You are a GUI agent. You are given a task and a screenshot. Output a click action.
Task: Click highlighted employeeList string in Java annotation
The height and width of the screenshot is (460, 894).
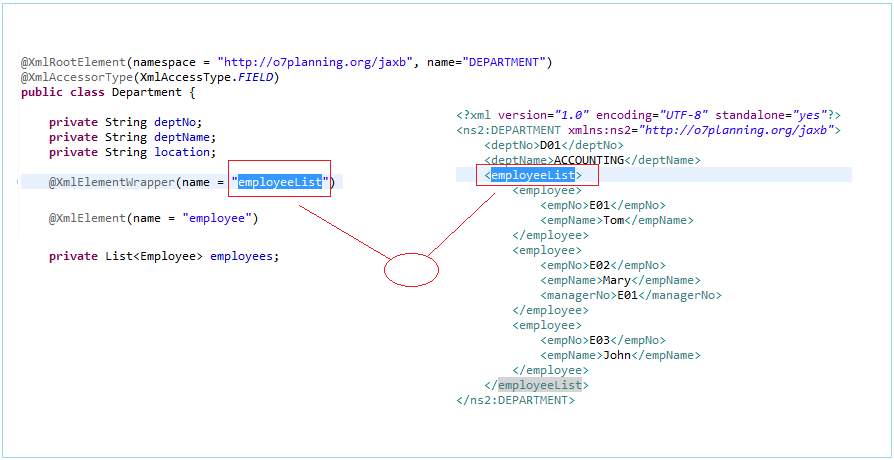tap(280, 182)
